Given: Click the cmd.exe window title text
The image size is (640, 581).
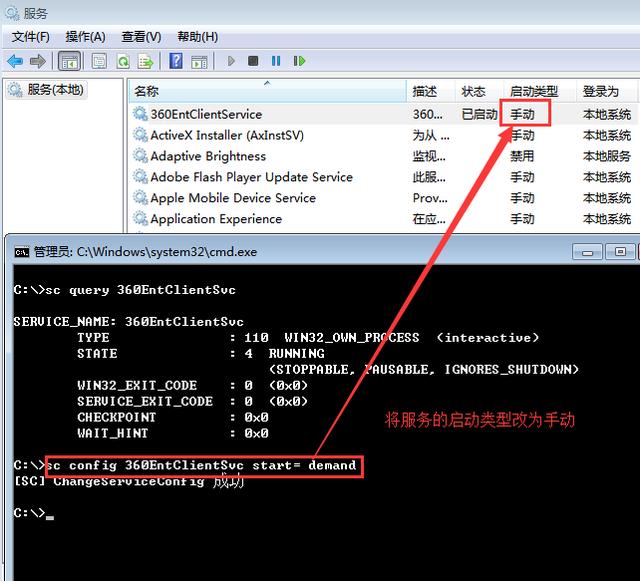Looking at the screenshot, I should click(145, 252).
